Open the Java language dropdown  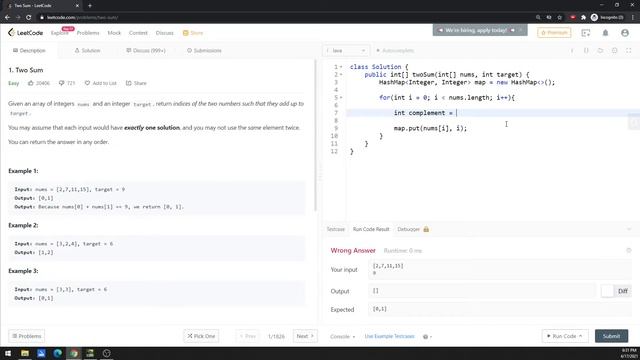346,51
